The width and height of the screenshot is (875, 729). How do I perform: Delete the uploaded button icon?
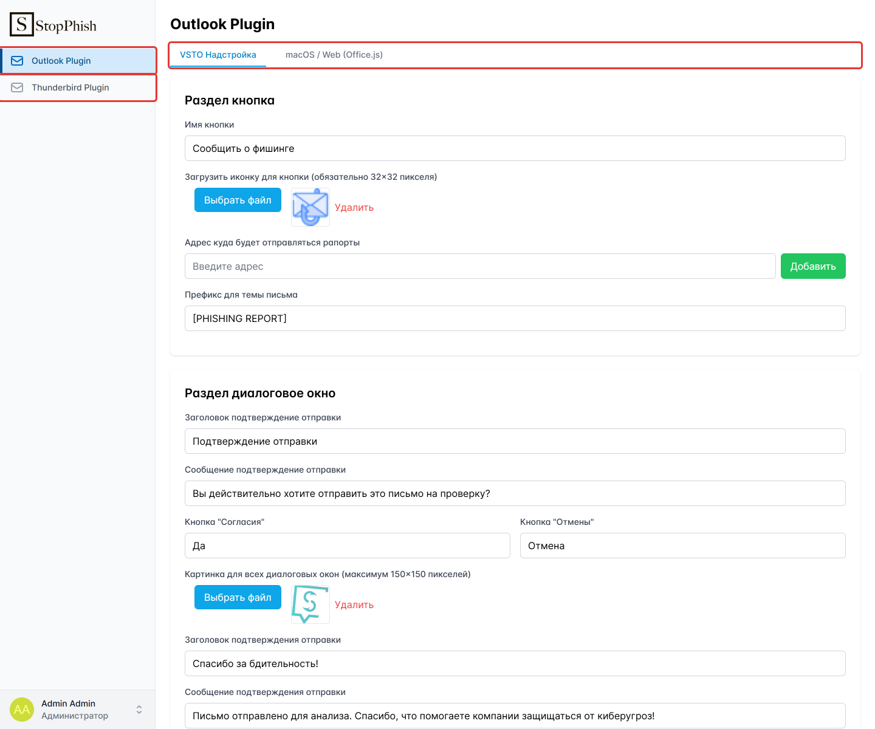354,208
